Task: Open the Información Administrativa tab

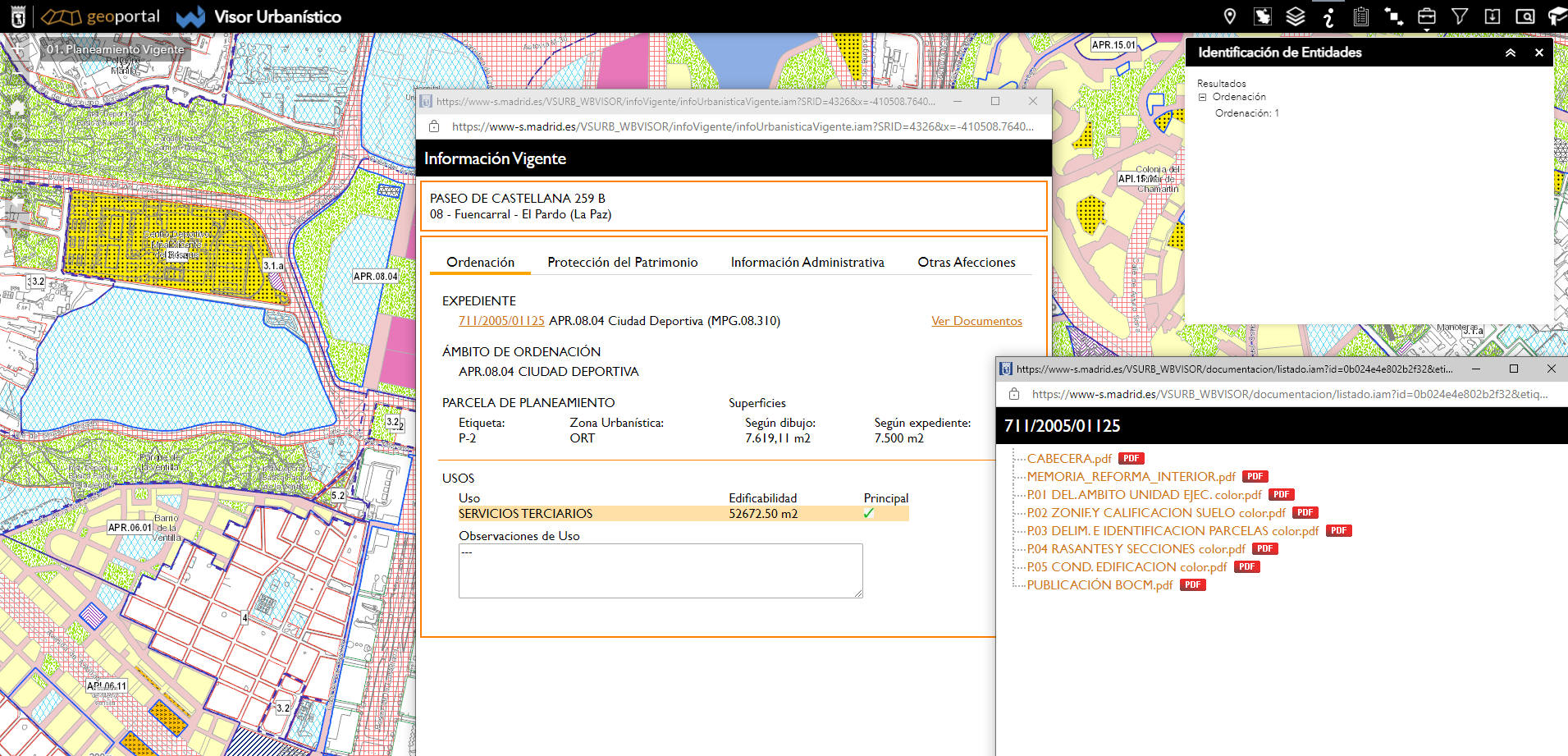Action: [807, 262]
